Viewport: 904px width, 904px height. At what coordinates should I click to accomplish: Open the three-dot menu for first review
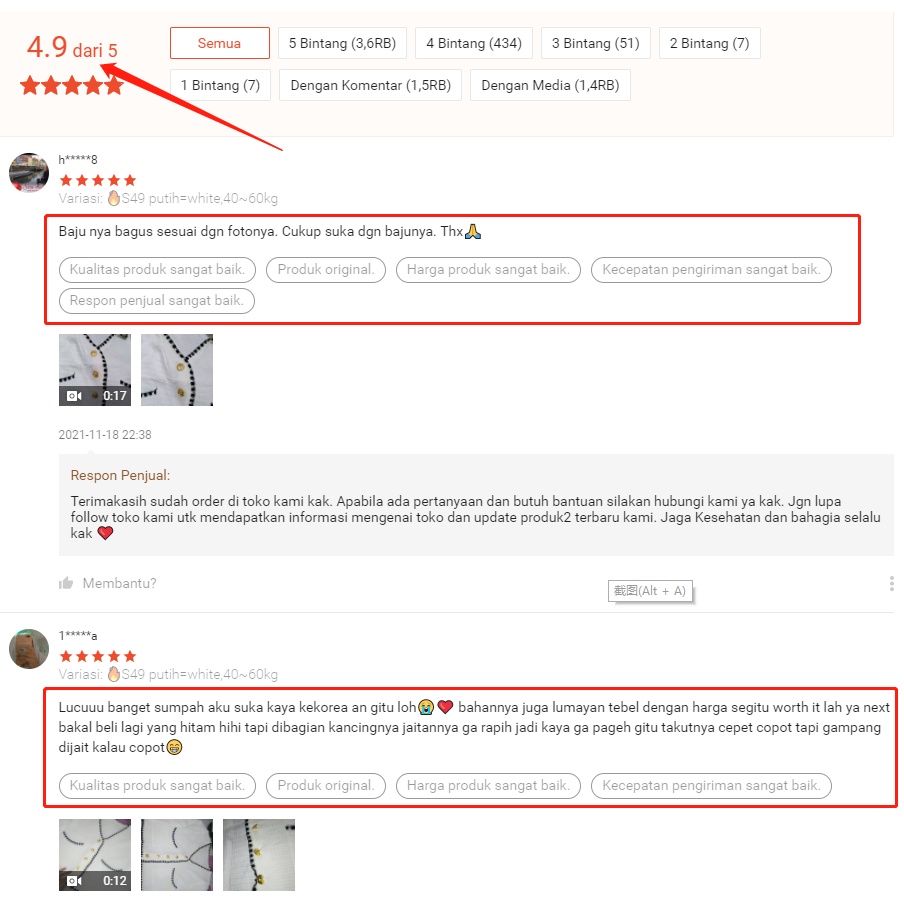[891, 583]
